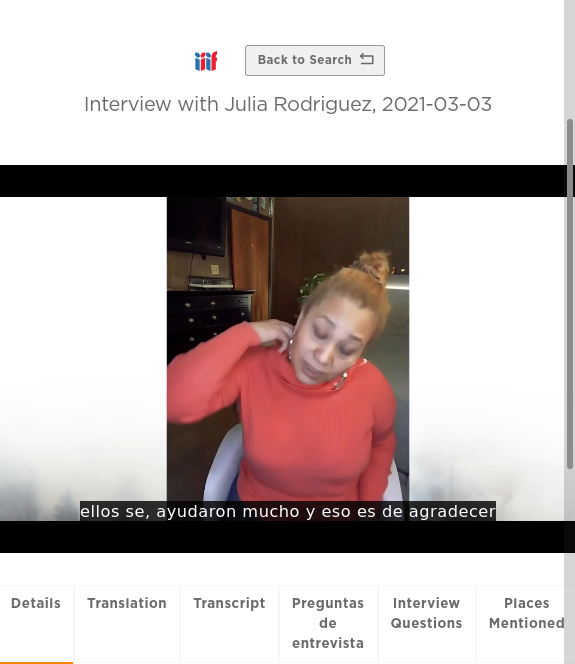
Task: Click scrollbar track below the thumb
Action: coord(570,563)
